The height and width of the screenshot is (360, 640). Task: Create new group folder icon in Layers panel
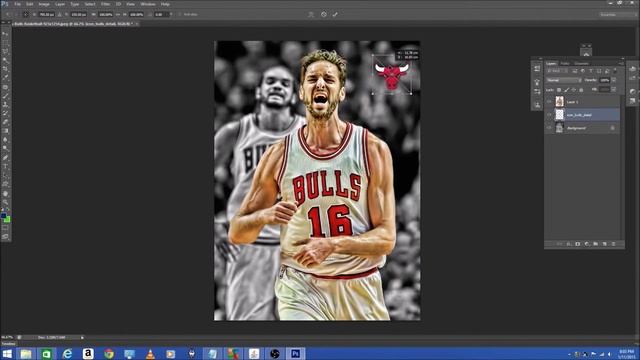click(x=596, y=244)
